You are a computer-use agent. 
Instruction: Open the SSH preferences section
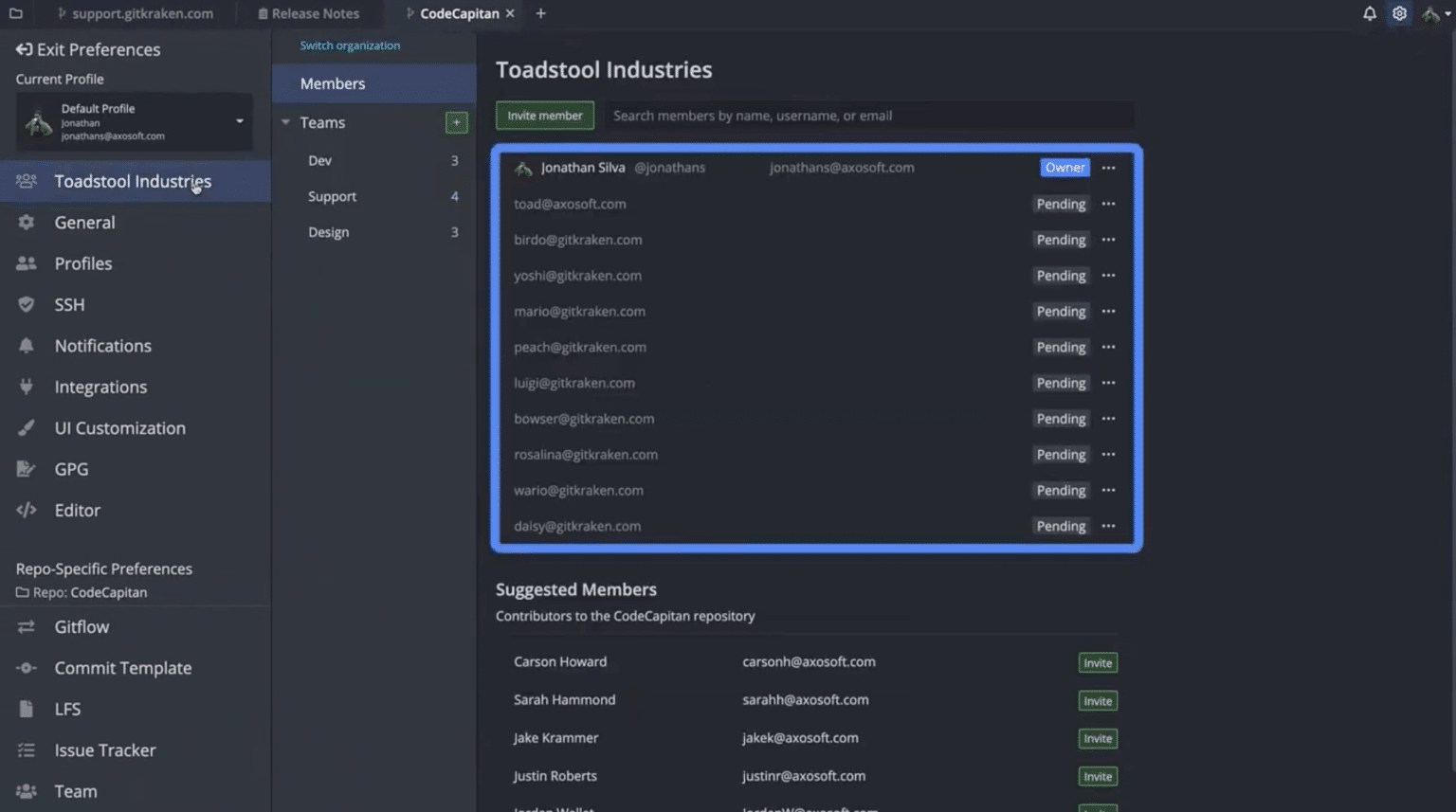[x=69, y=304]
